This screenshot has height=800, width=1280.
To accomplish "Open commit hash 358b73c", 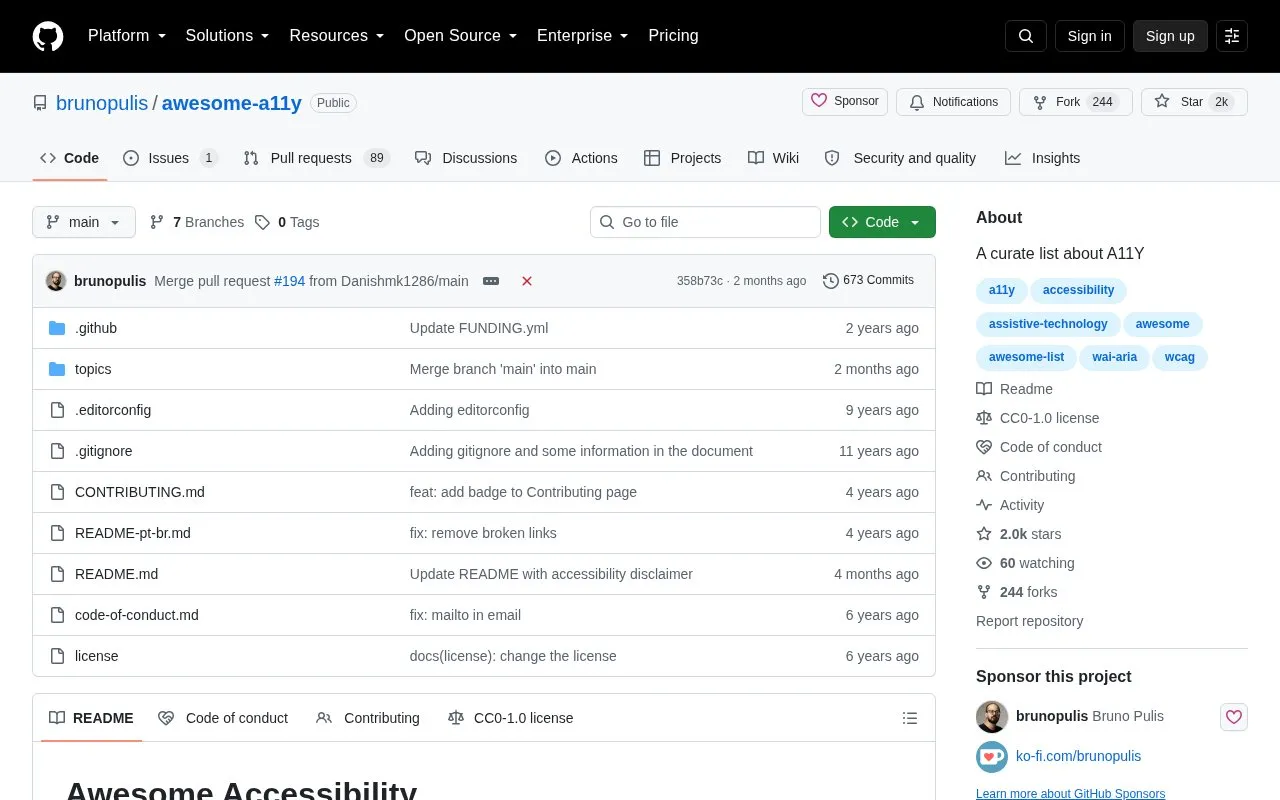I will point(700,281).
